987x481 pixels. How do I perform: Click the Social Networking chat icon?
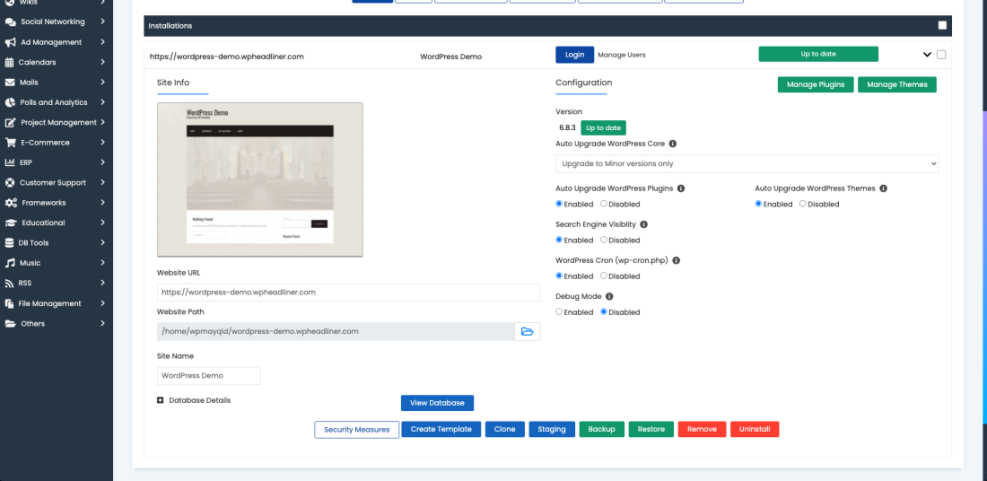pos(10,22)
